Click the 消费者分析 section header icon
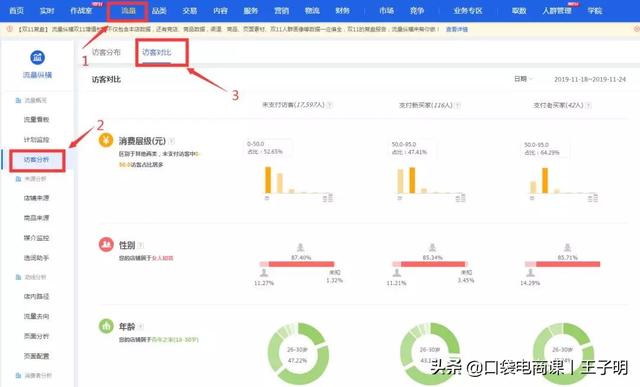This screenshot has width=640, height=387. point(18,376)
